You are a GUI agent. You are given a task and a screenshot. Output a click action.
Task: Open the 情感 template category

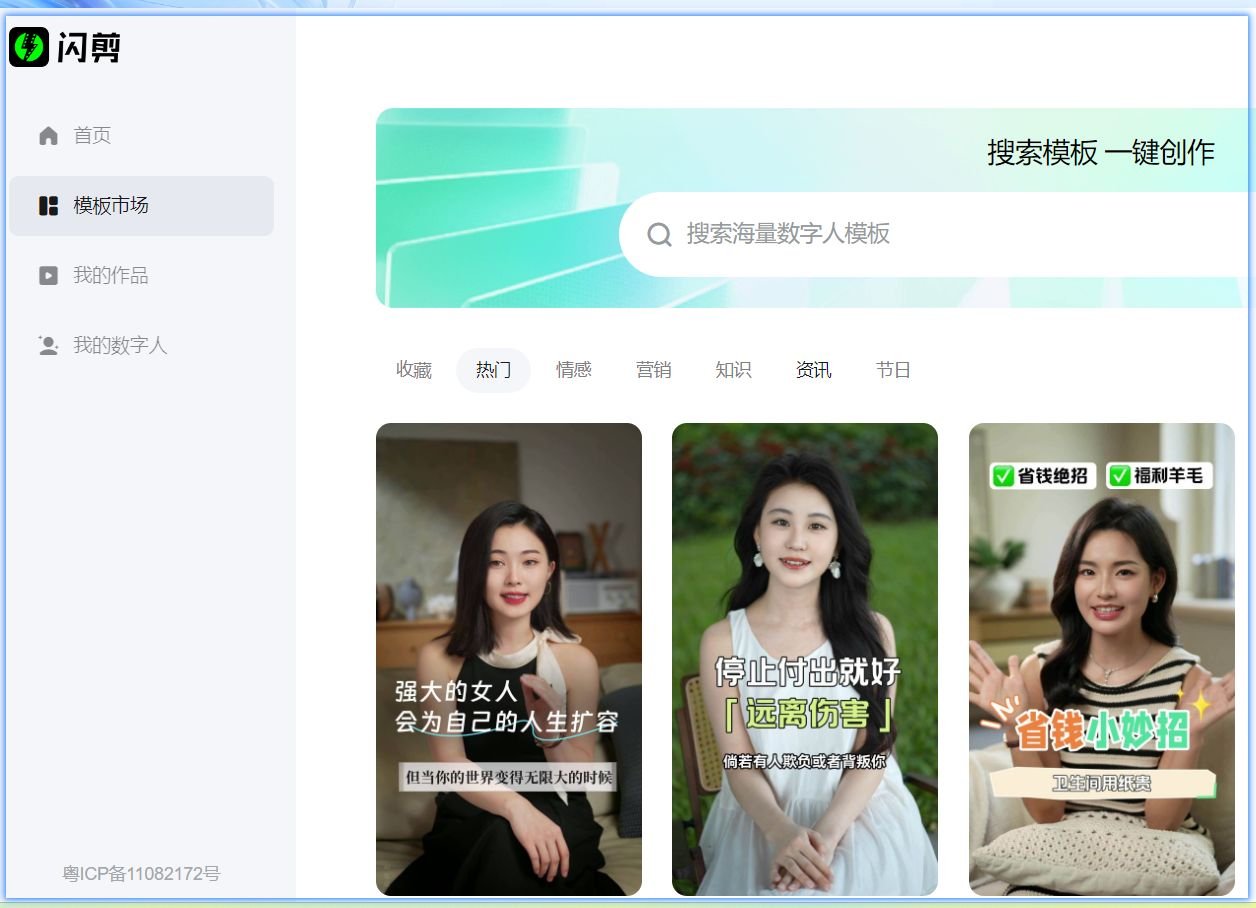click(573, 369)
